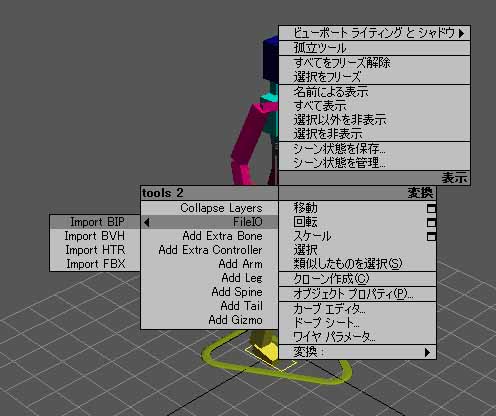Select Add Leg

tap(209, 278)
